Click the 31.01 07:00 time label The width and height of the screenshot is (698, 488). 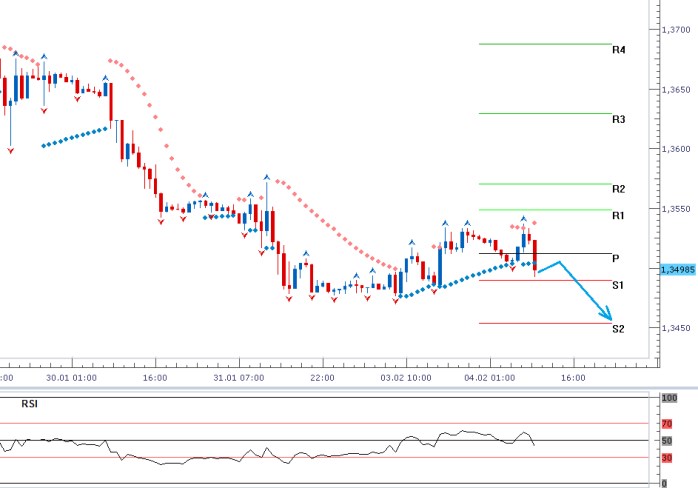tap(239, 378)
